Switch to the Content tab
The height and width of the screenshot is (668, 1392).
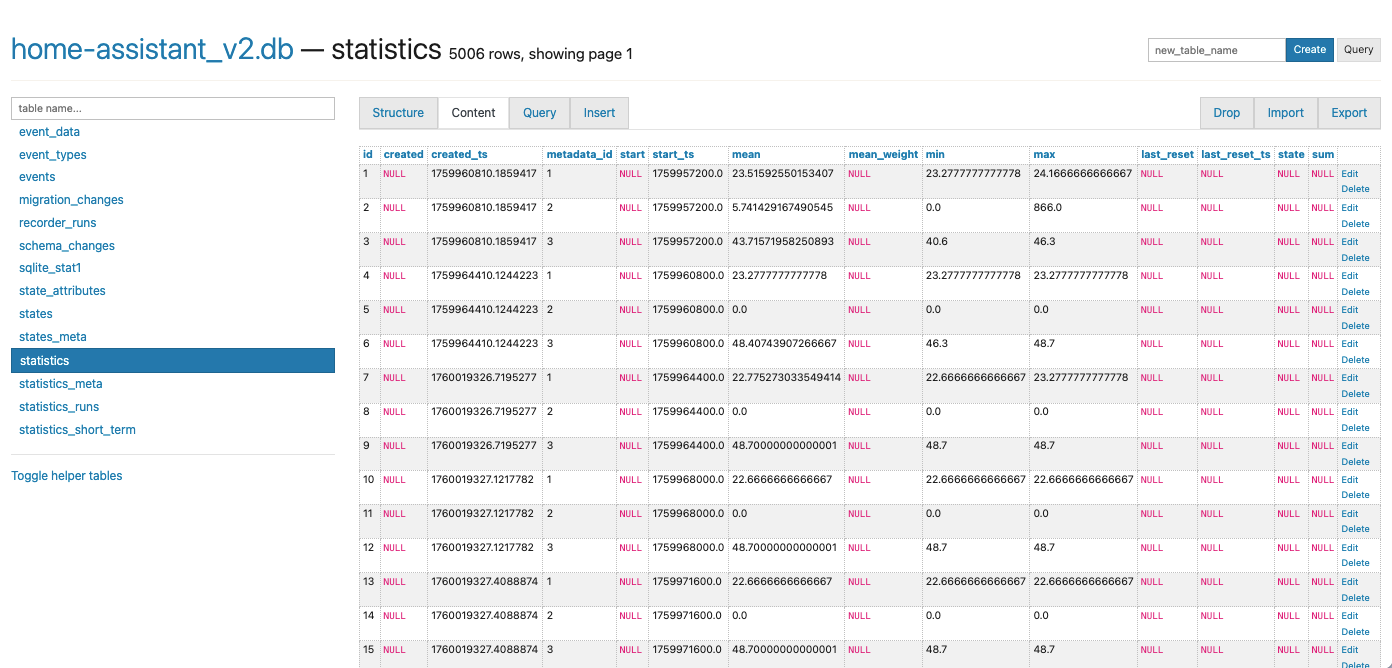[473, 113]
